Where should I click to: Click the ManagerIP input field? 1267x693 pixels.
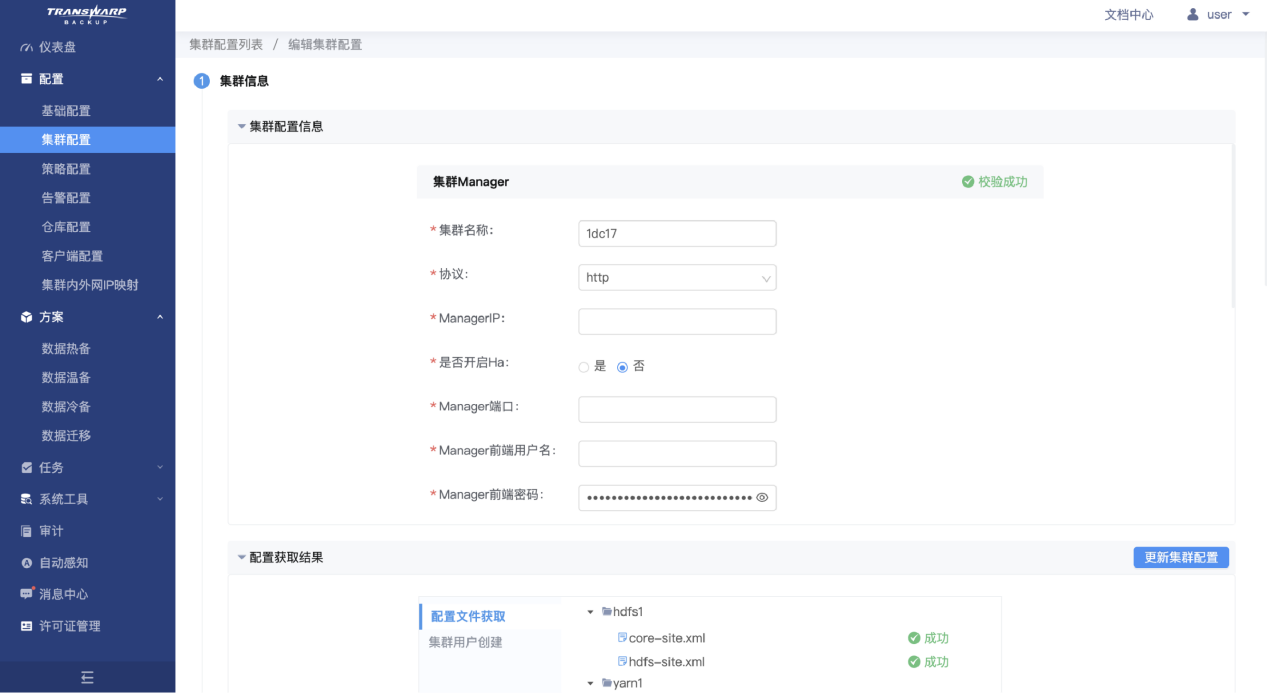pos(677,322)
